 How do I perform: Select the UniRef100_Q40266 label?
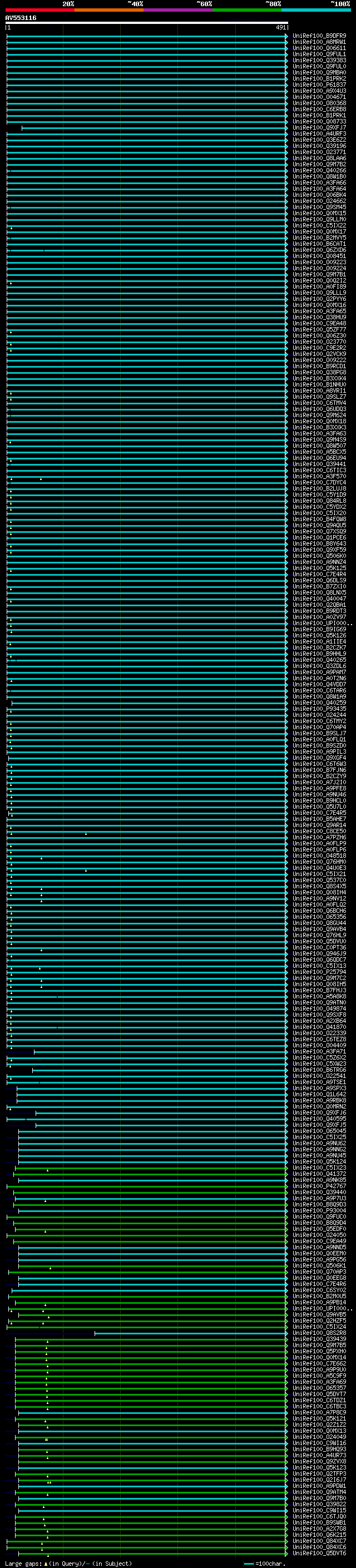(319, 170)
